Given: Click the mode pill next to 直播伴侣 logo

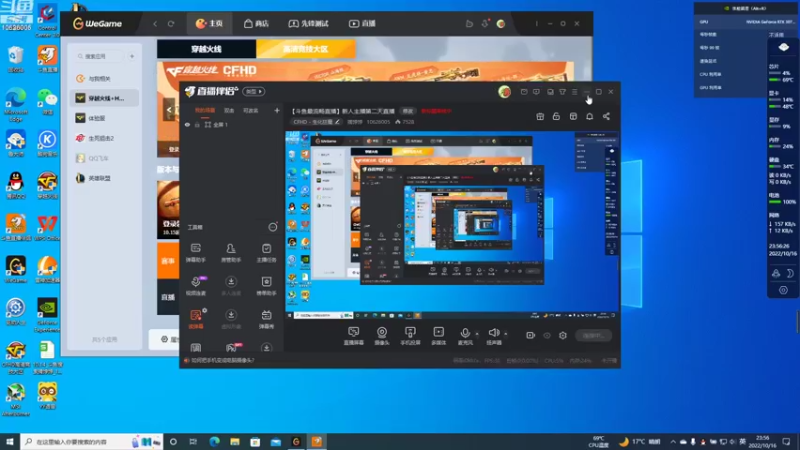Looking at the screenshot, I should [x=254, y=91].
